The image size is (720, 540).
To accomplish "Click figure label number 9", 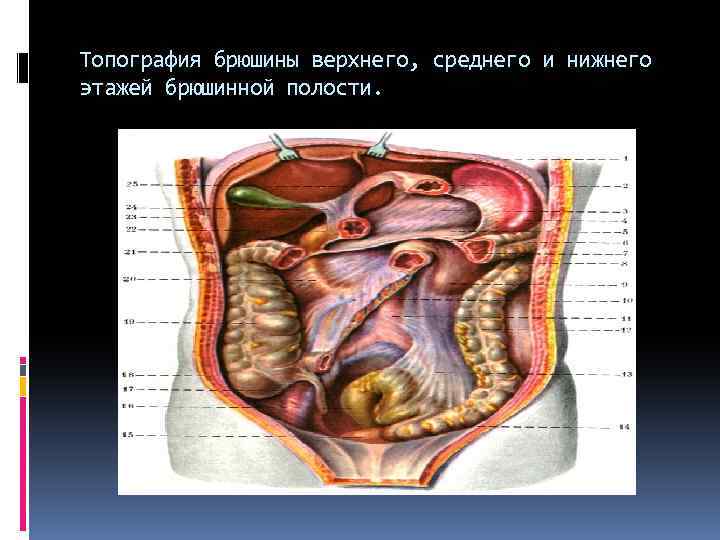I will (x=624, y=285).
